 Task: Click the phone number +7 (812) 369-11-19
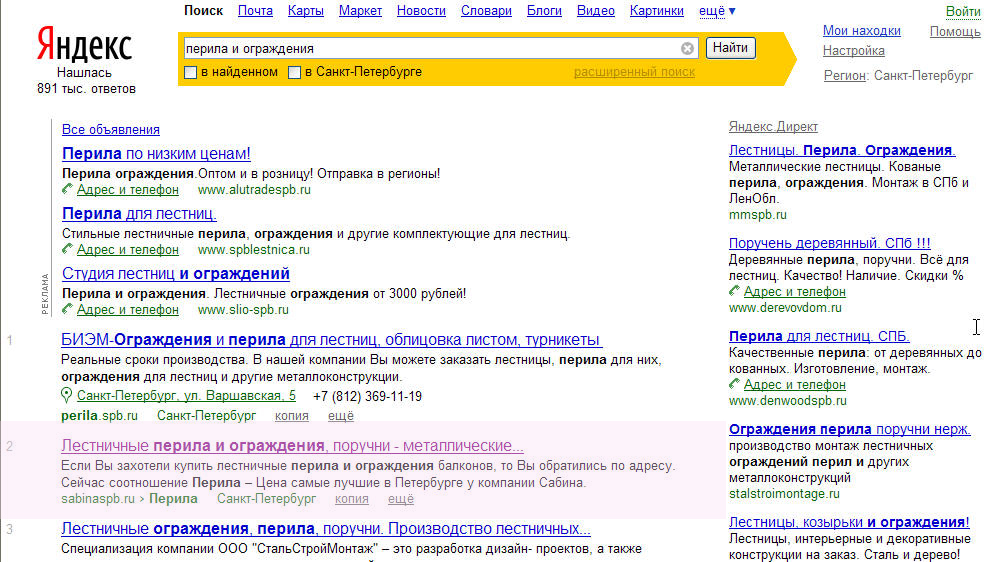(x=367, y=397)
